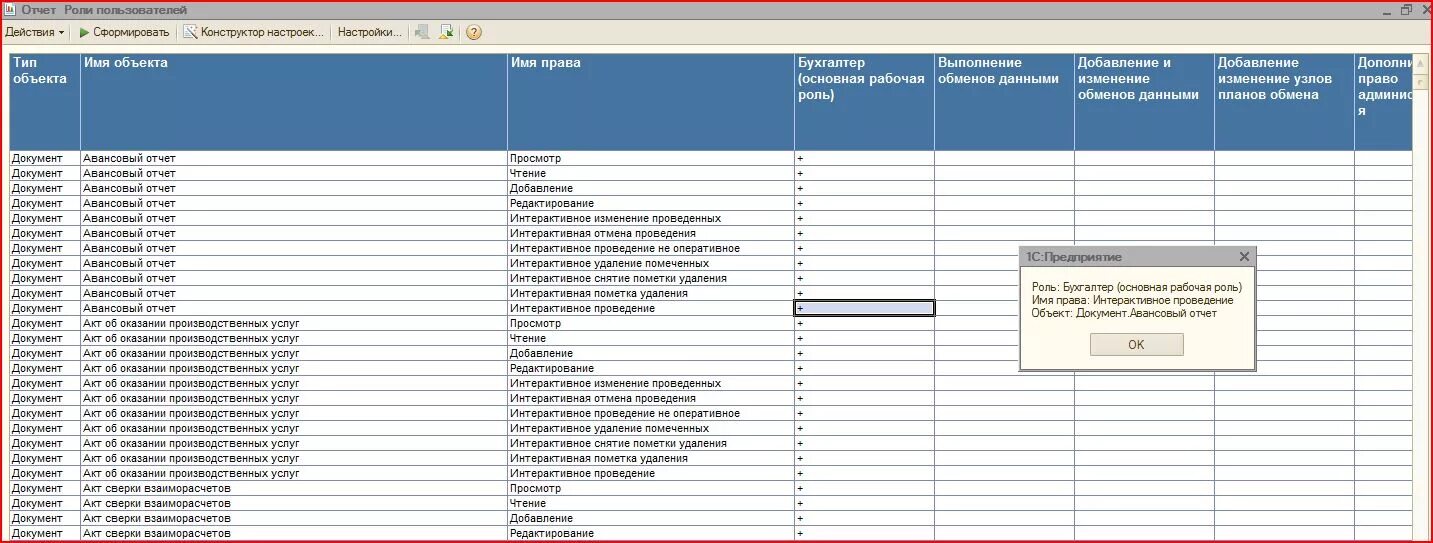Open the Настройки... settings dialog

[370, 32]
